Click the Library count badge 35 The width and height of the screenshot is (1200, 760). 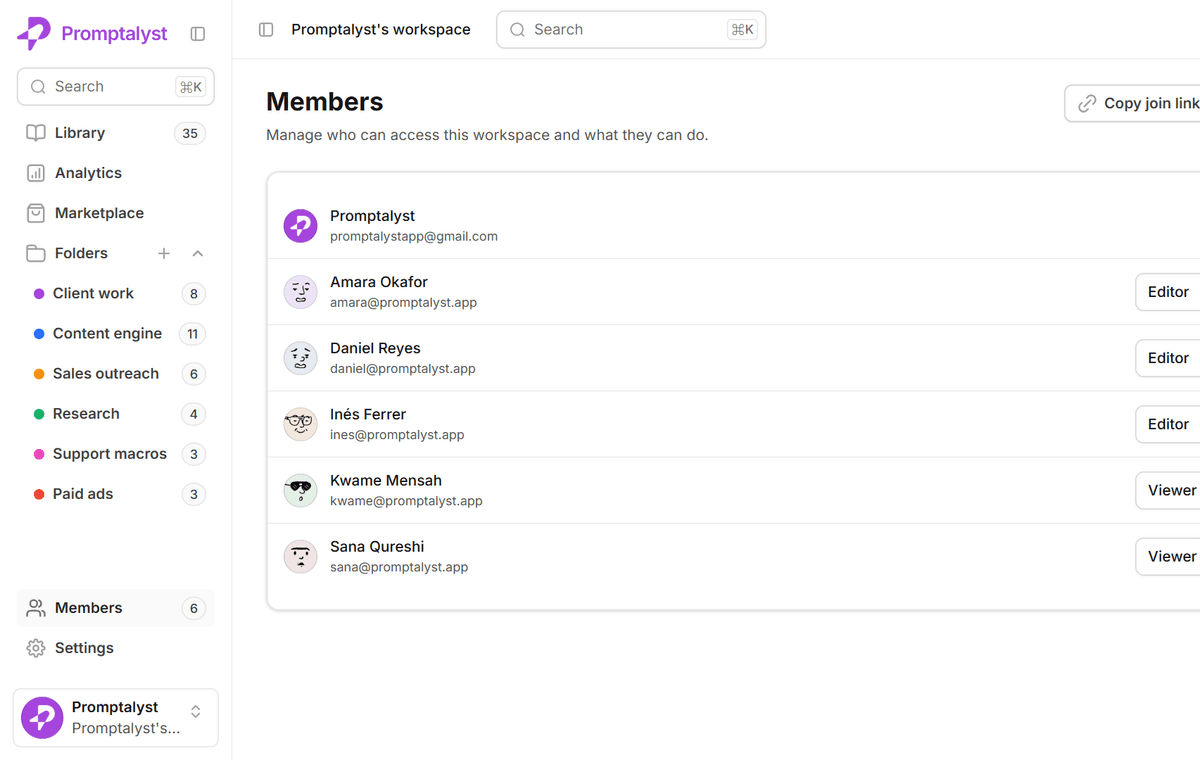click(190, 133)
